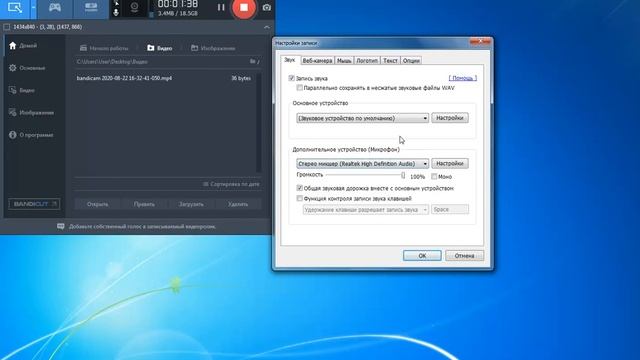Toggle the mouse cursor effect icon
640x360 pixels.
116,3
